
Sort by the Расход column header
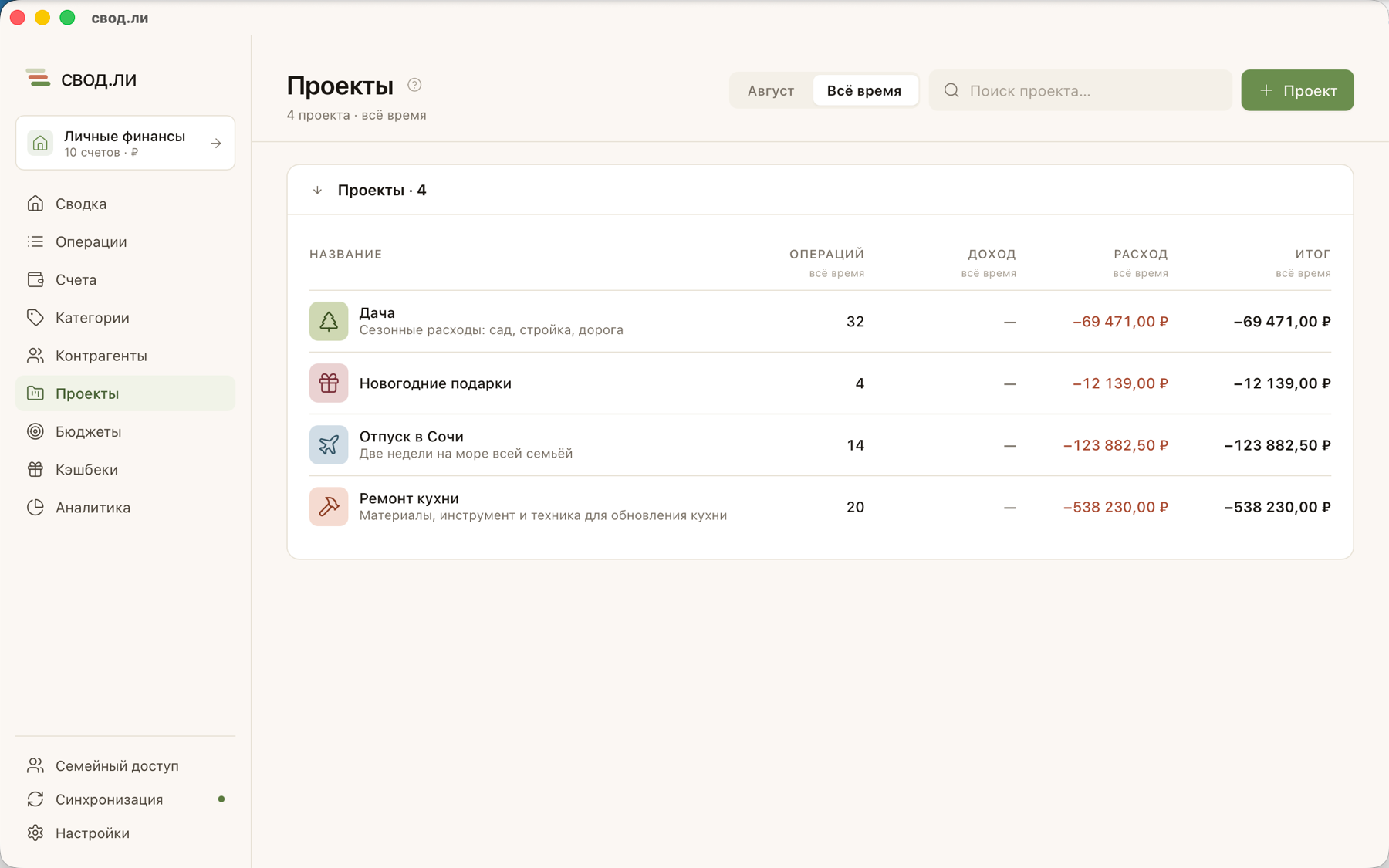[1141, 254]
